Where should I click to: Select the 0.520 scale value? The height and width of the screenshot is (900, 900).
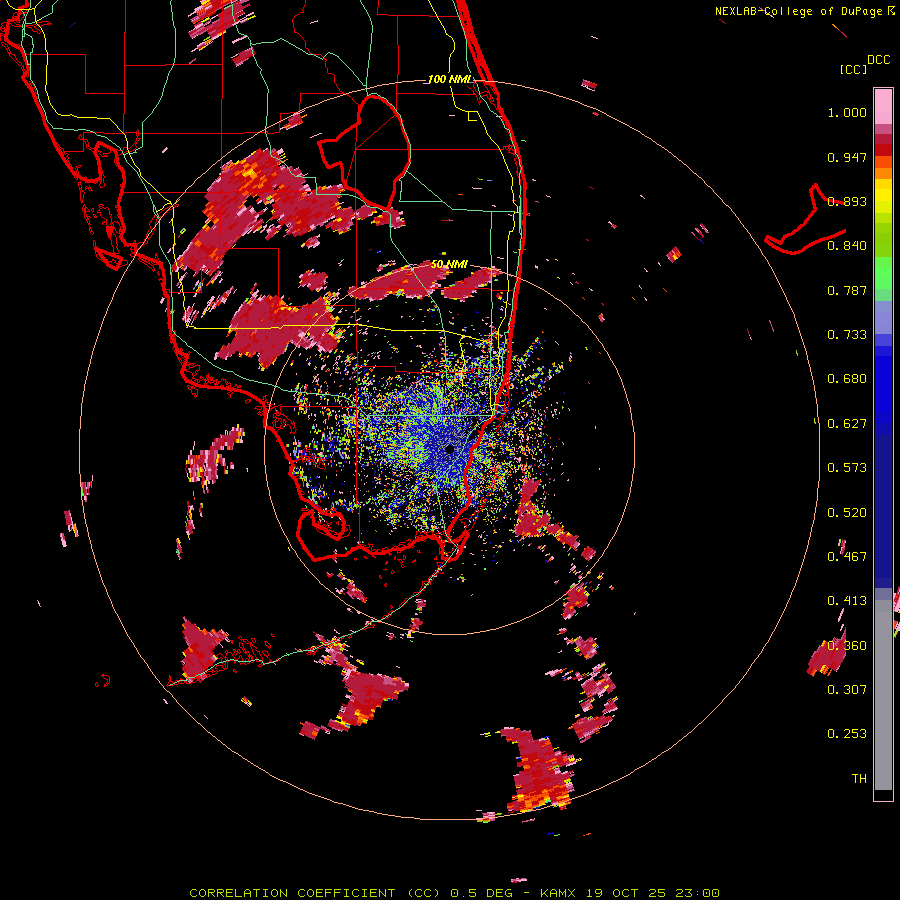point(847,513)
